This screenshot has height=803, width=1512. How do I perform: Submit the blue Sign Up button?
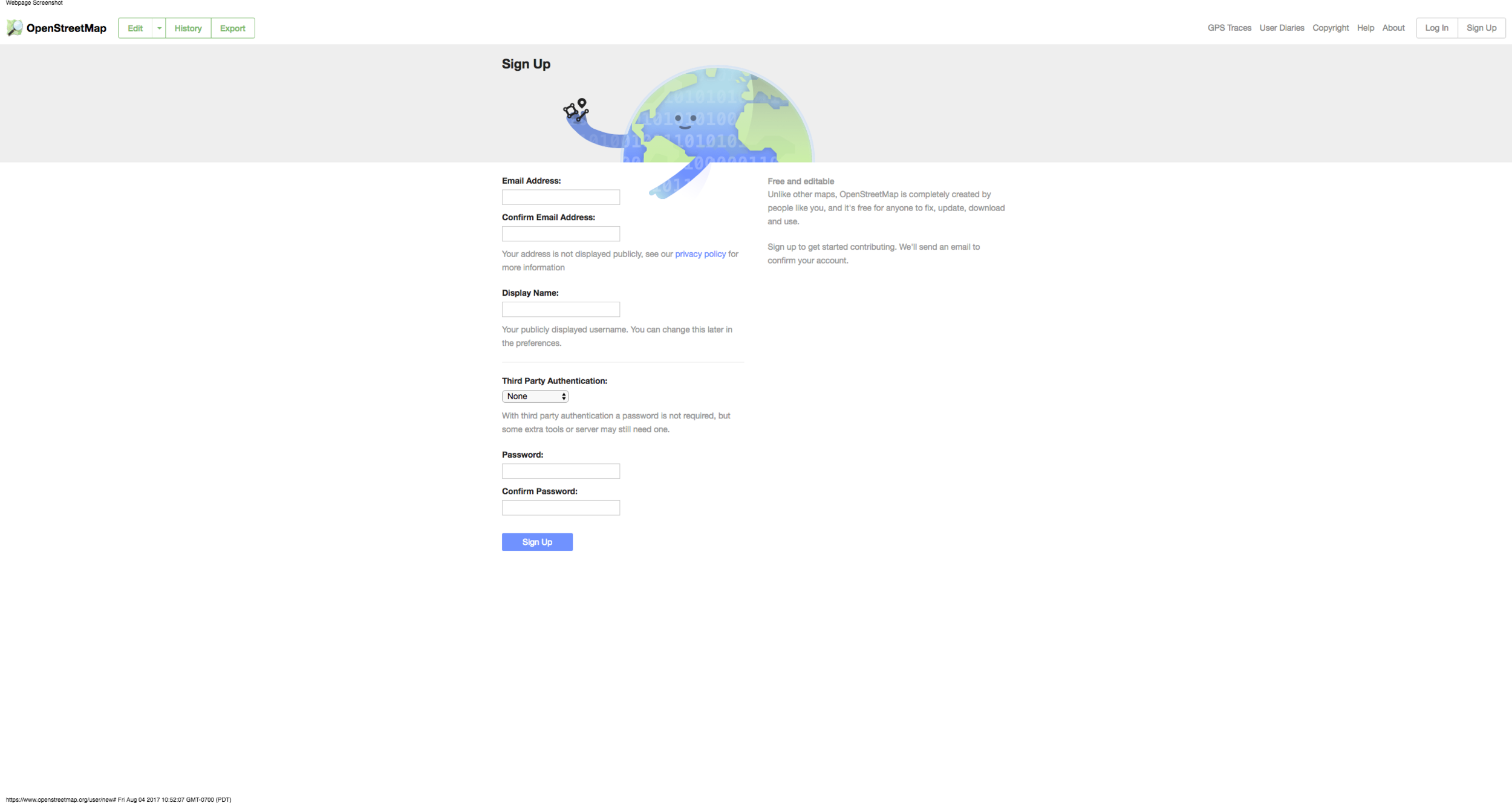tap(537, 542)
